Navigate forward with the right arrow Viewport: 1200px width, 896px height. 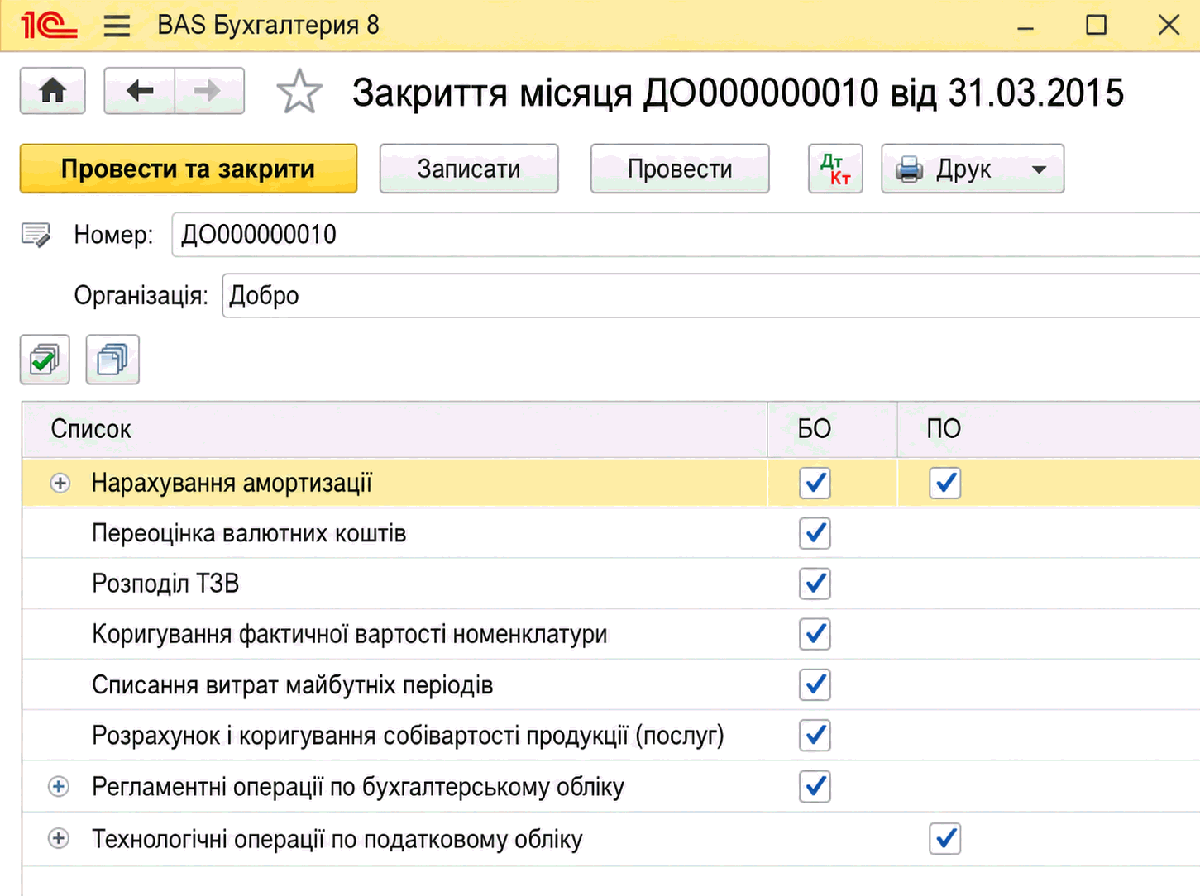[209, 92]
